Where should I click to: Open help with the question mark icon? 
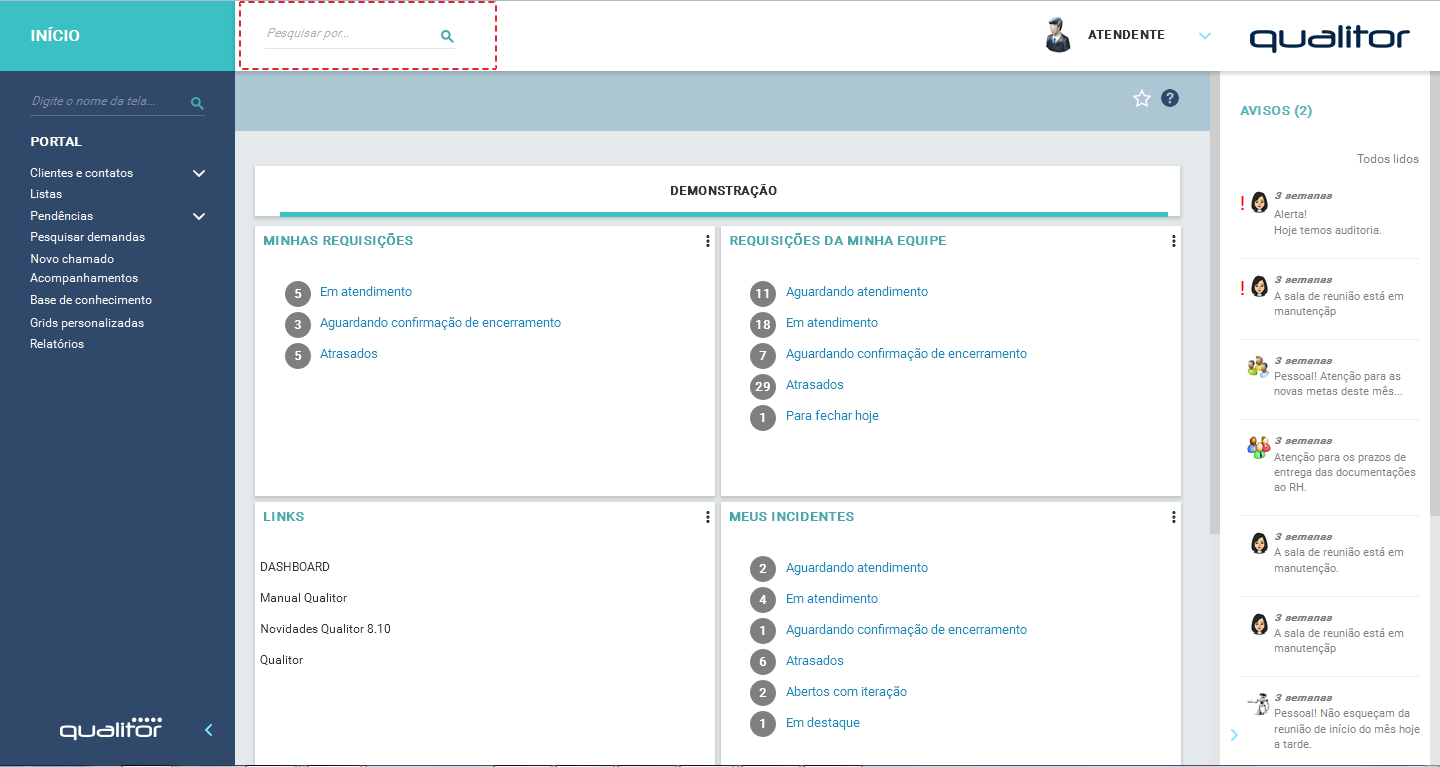(x=1170, y=98)
